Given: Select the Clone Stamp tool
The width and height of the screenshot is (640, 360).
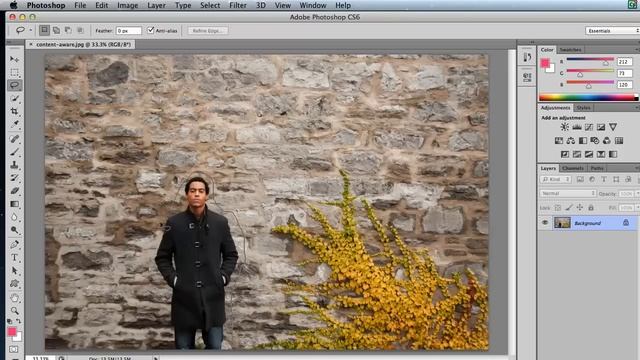Looking at the screenshot, I should point(14,165).
